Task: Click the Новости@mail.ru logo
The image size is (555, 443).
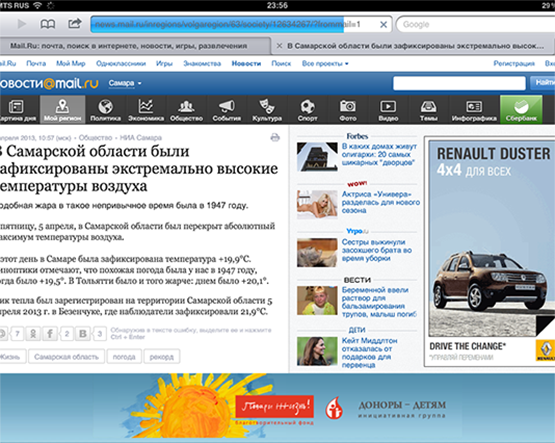Action: pos(49,83)
